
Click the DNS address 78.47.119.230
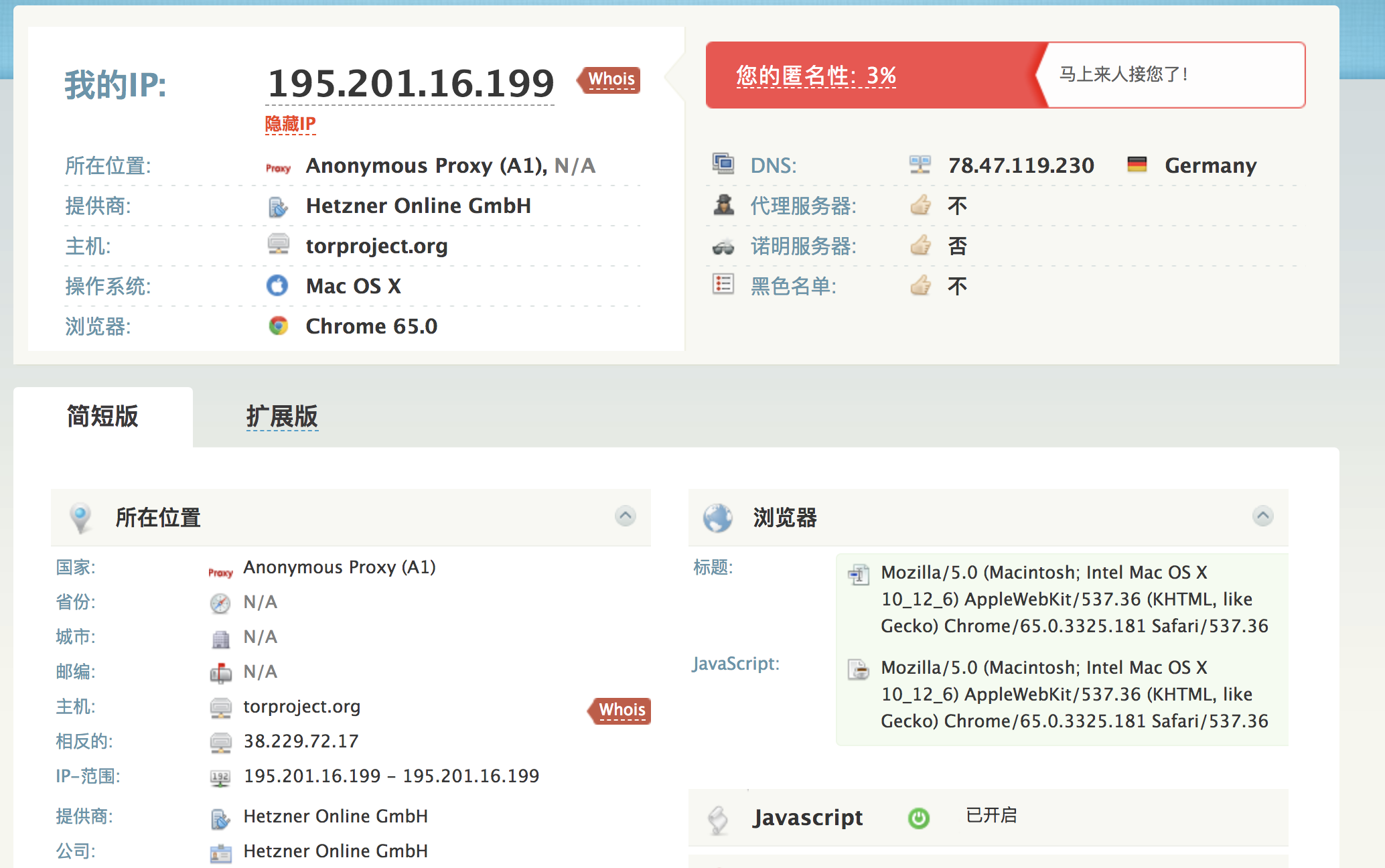point(1021,165)
